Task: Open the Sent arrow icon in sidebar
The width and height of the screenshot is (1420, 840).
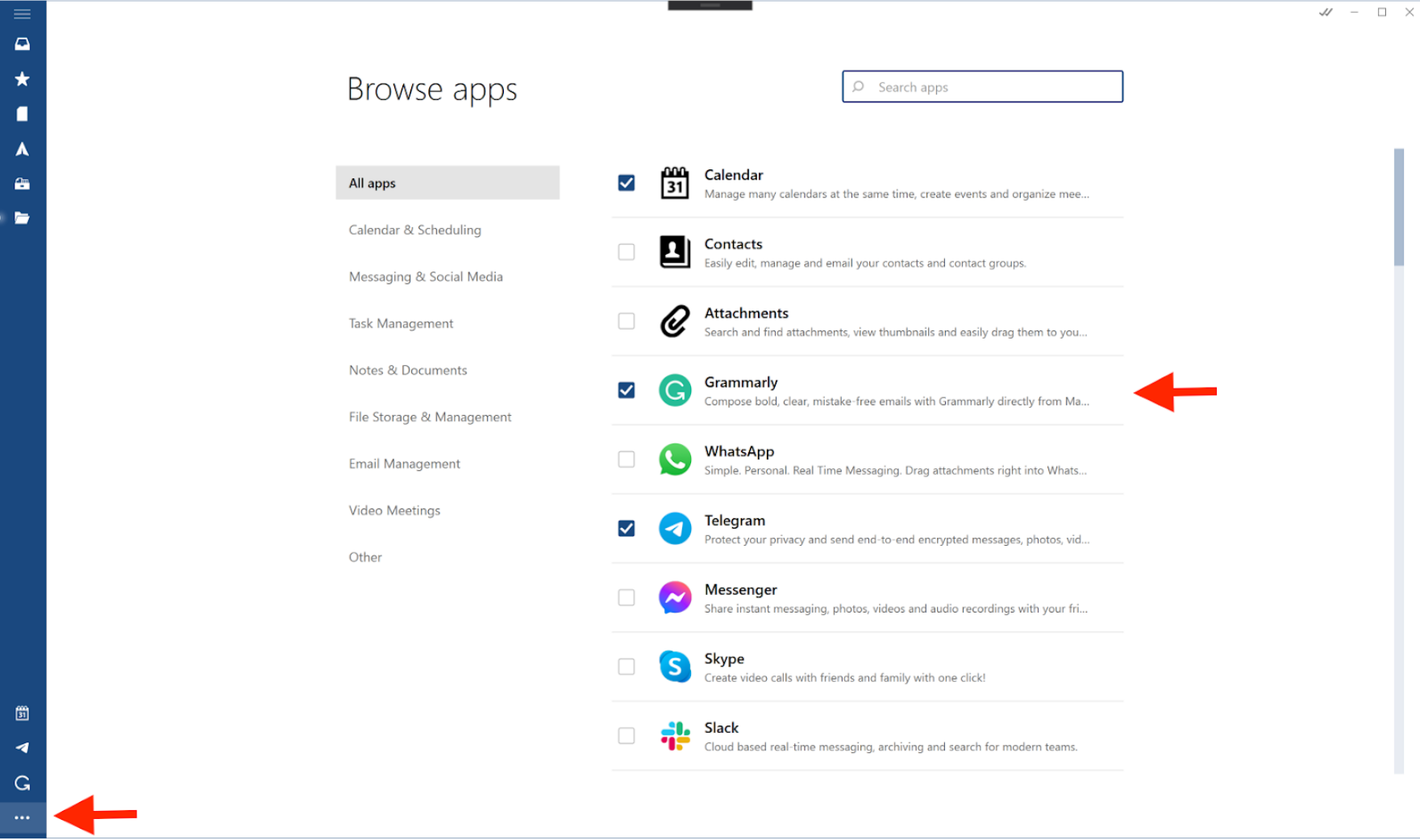Action: [22, 149]
